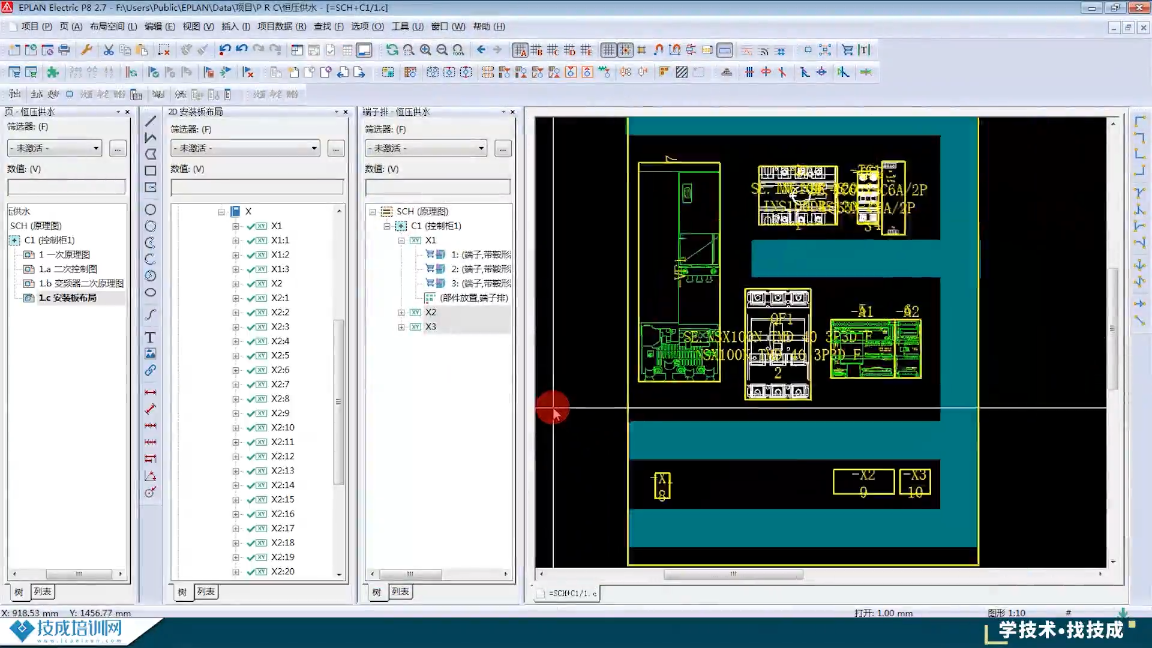This screenshot has height=648, width=1152.
Task: Click the scissors cut icon
Action: click(109, 50)
